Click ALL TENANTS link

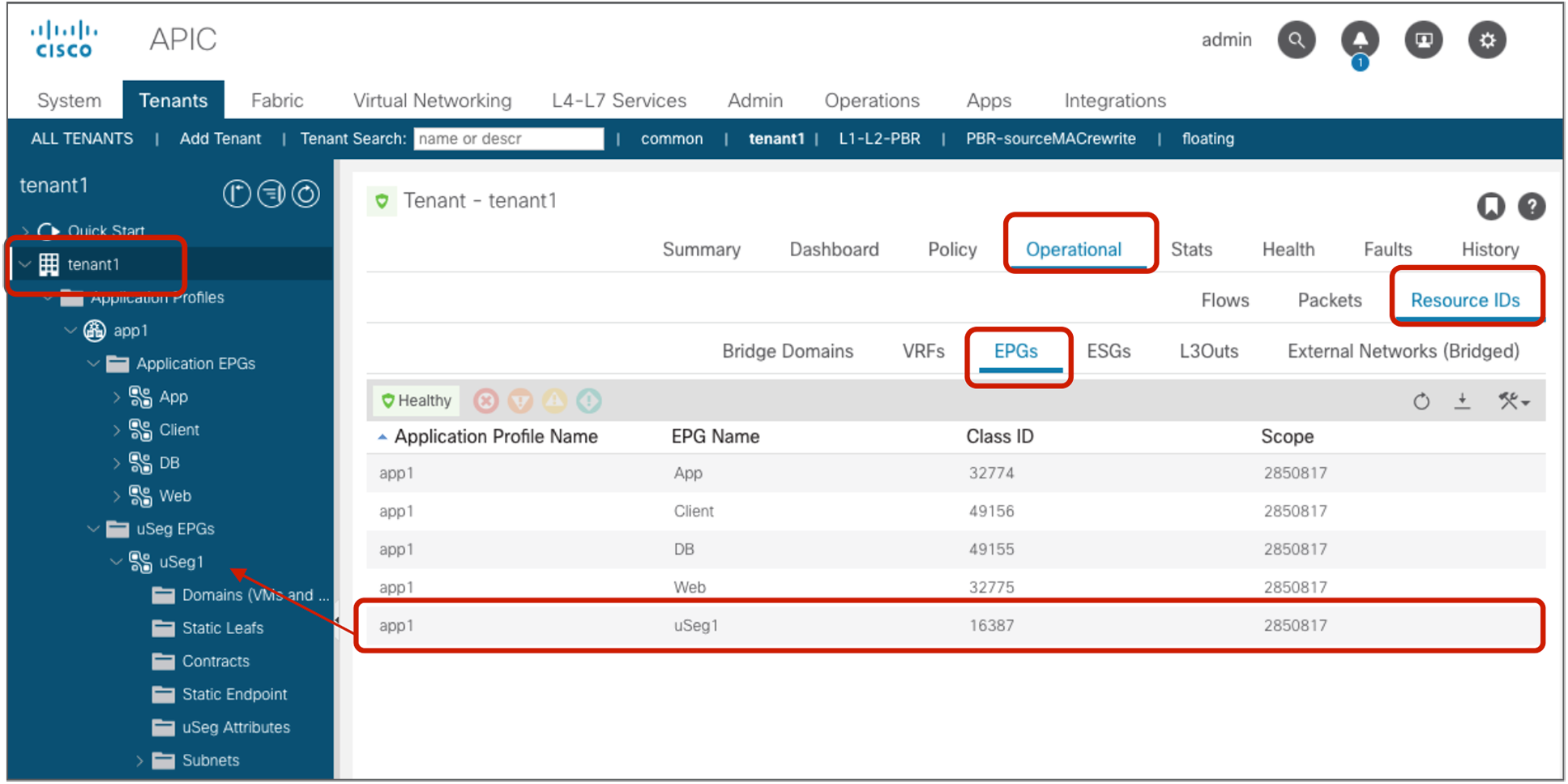[82, 139]
